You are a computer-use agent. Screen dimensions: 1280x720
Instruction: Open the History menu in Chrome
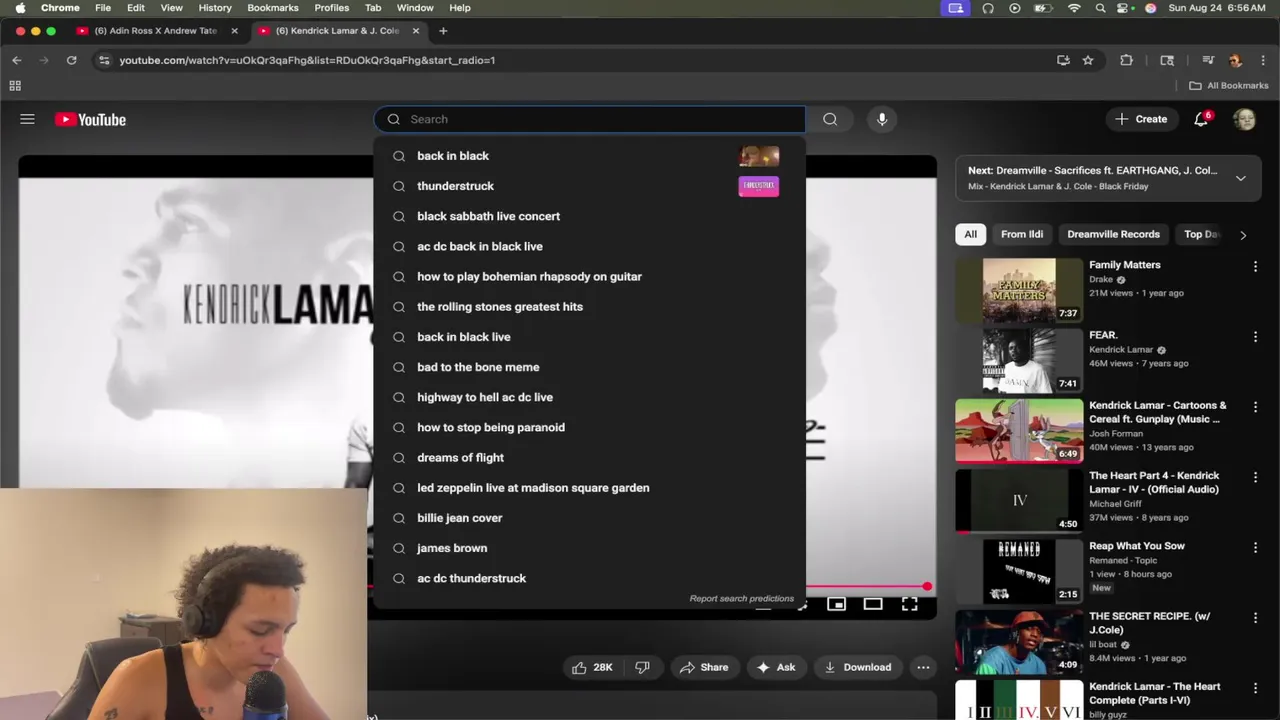(215, 8)
